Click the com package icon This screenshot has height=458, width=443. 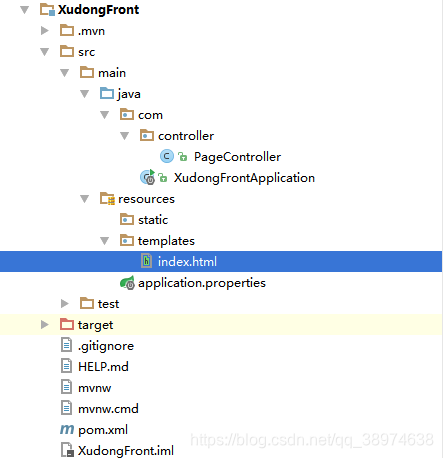(127, 114)
